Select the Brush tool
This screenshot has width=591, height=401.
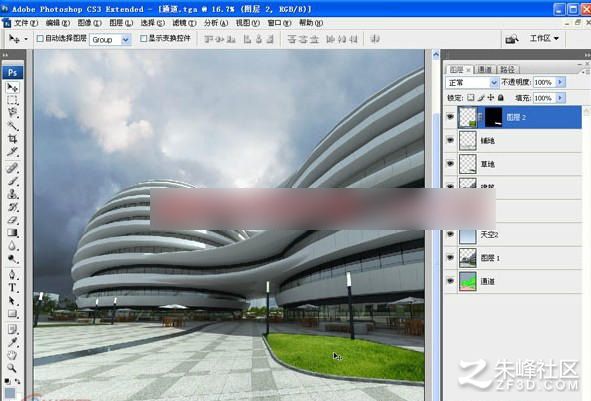[12, 181]
